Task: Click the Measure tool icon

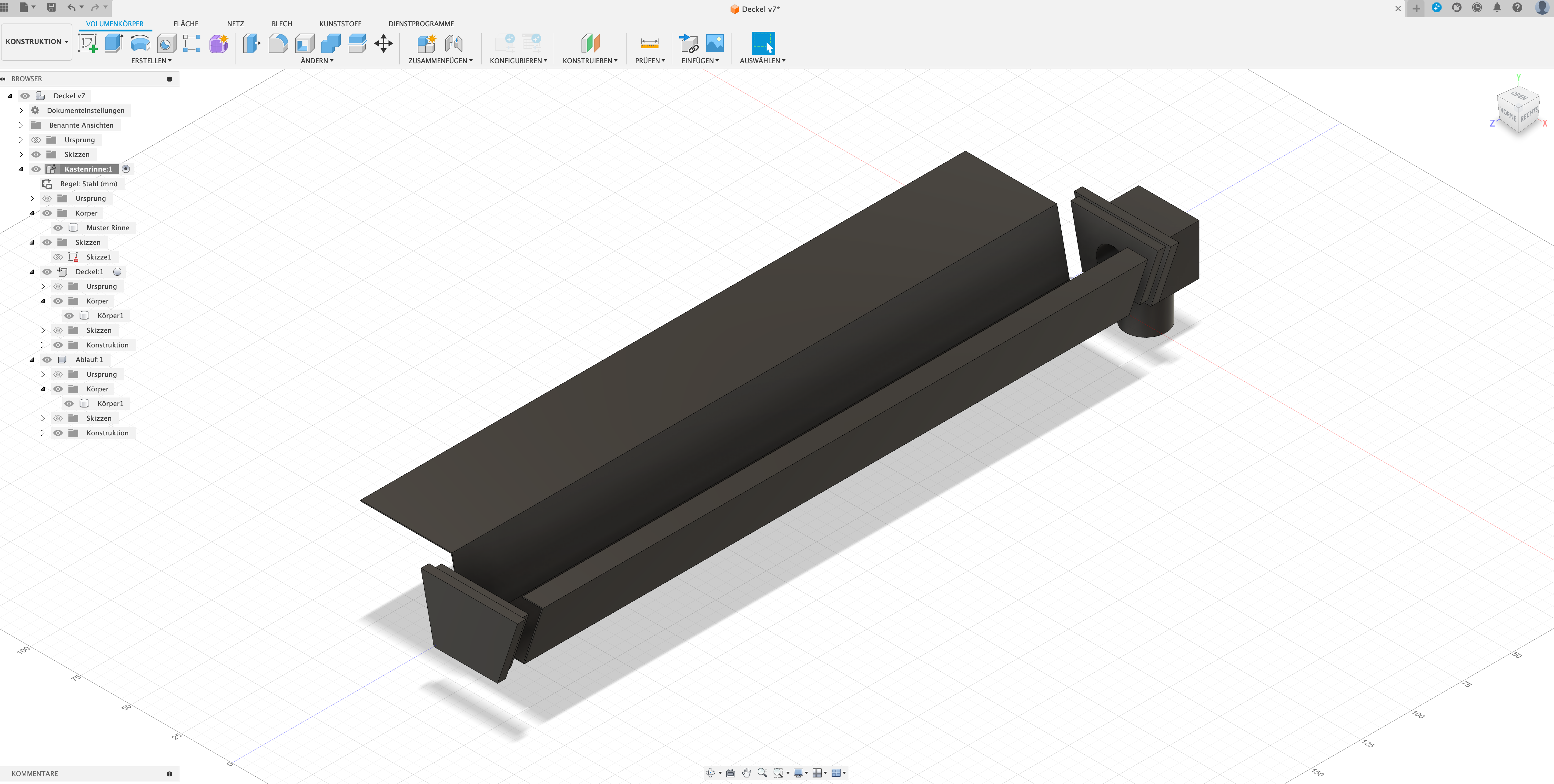Action: click(650, 43)
